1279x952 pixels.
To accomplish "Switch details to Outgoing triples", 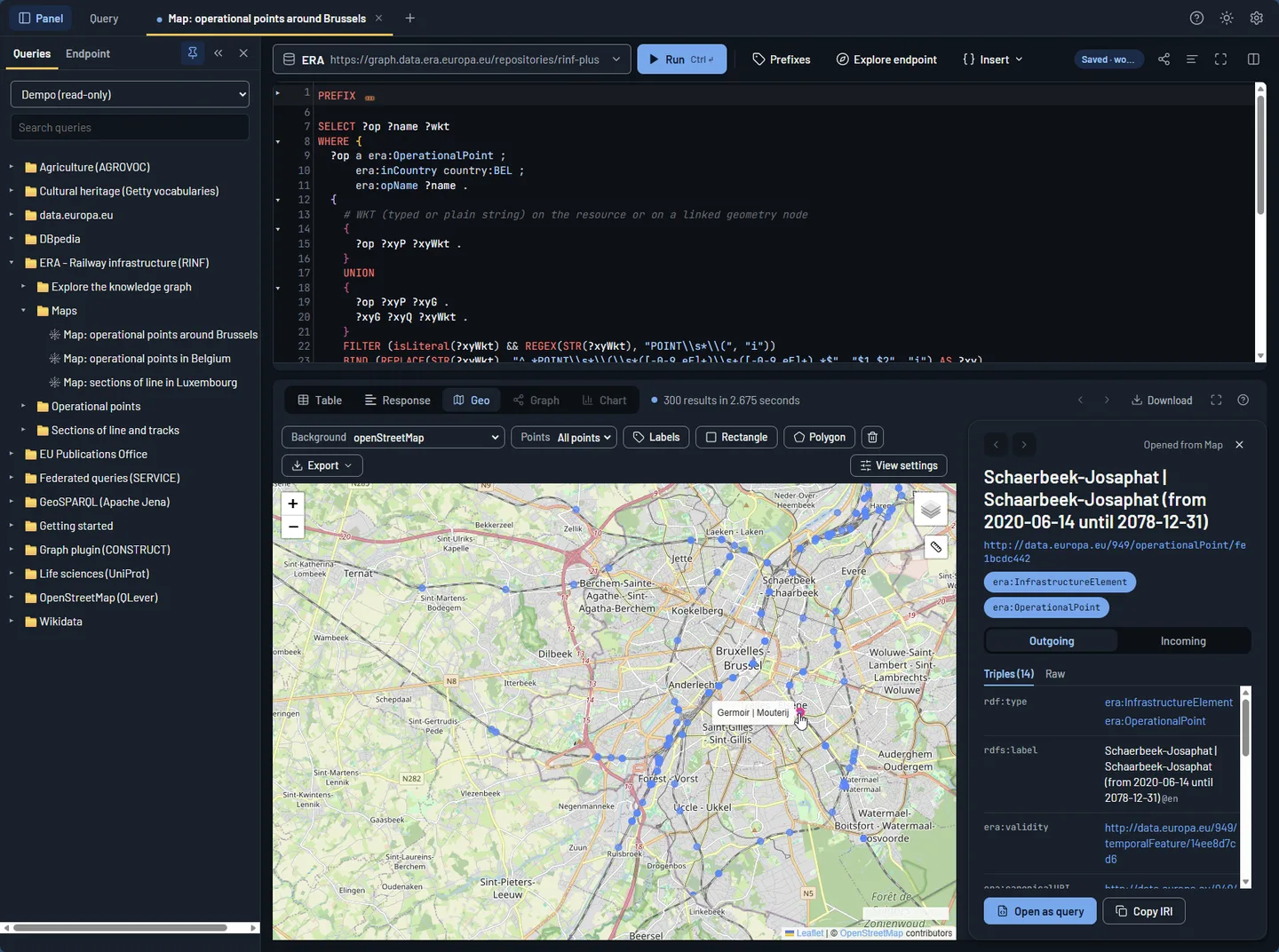I will pyautogui.click(x=1052, y=641).
